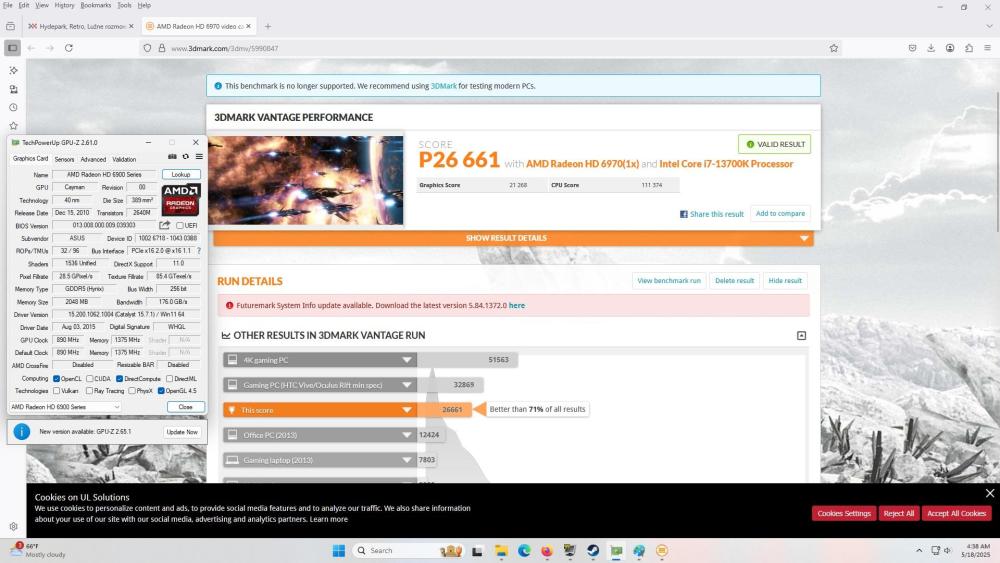Toggle the Firefox sidebar button
Image resolution: width=1000 pixels, height=563 pixels.
[12, 48]
